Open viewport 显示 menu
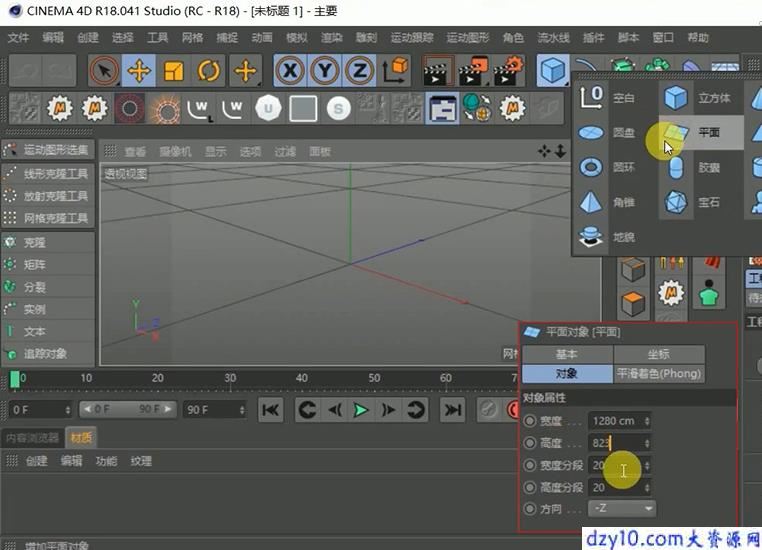 (215, 152)
